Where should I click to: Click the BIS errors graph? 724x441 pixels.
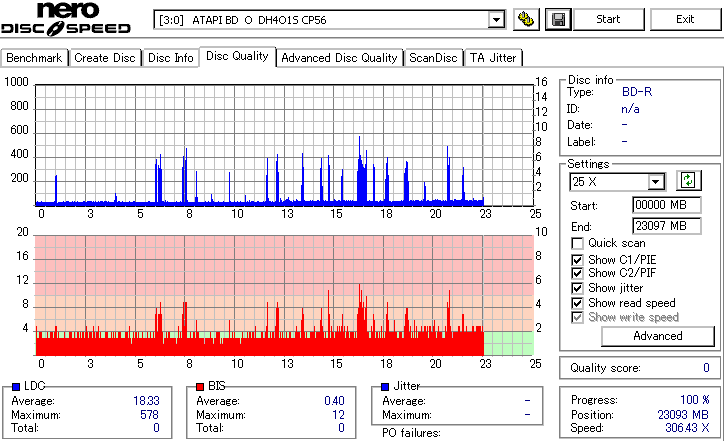pyautogui.click(x=284, y=295)
